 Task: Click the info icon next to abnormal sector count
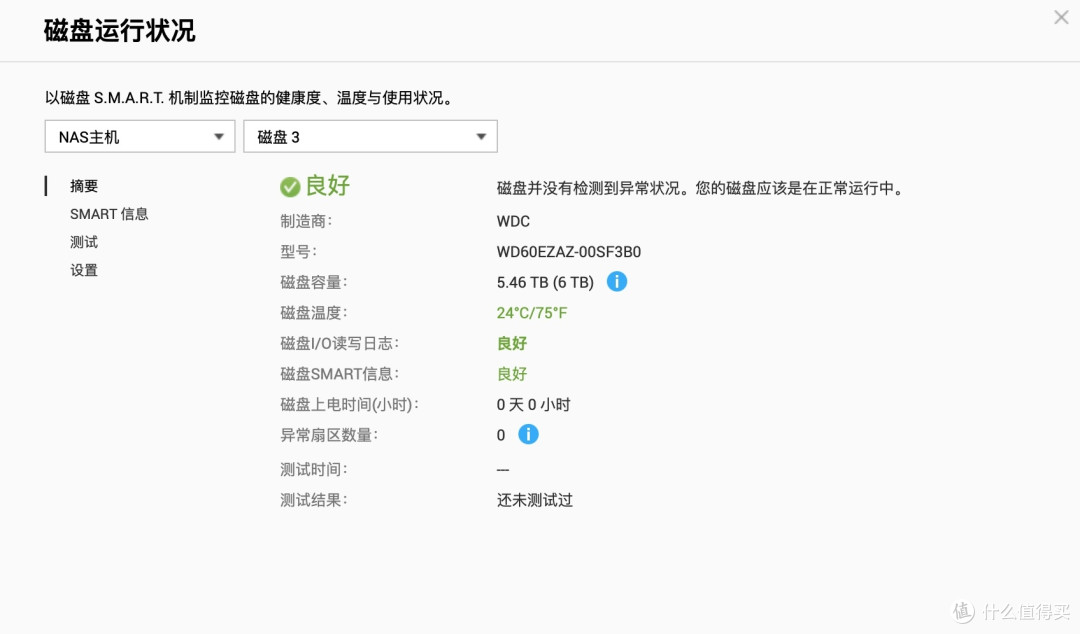528,434
